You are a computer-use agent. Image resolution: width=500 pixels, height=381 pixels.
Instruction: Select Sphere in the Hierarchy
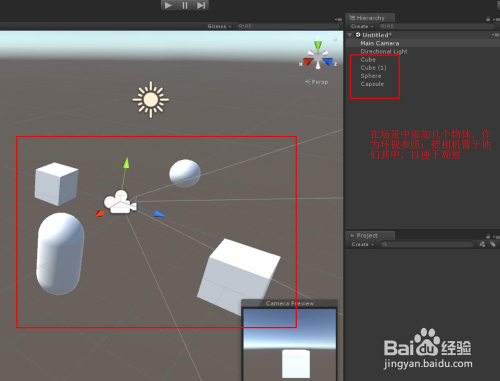click(x=371, y=76)
